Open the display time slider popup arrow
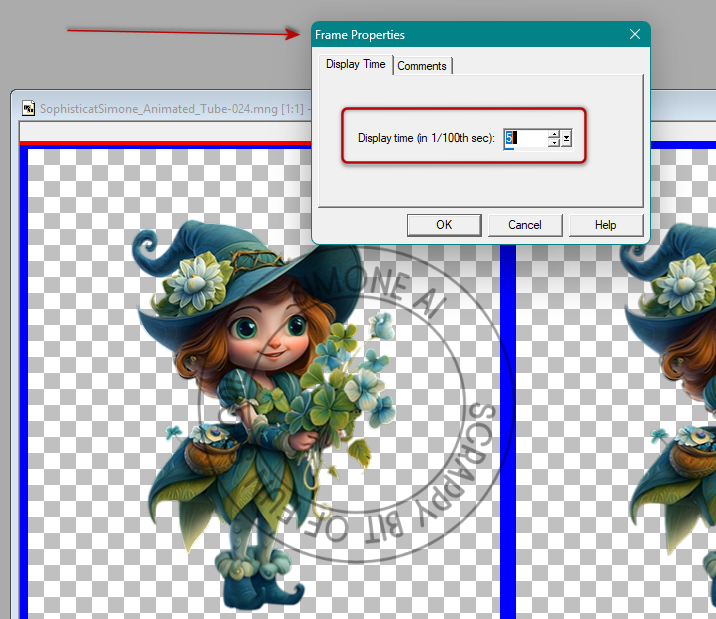The image size is (716, 619). 566,138
